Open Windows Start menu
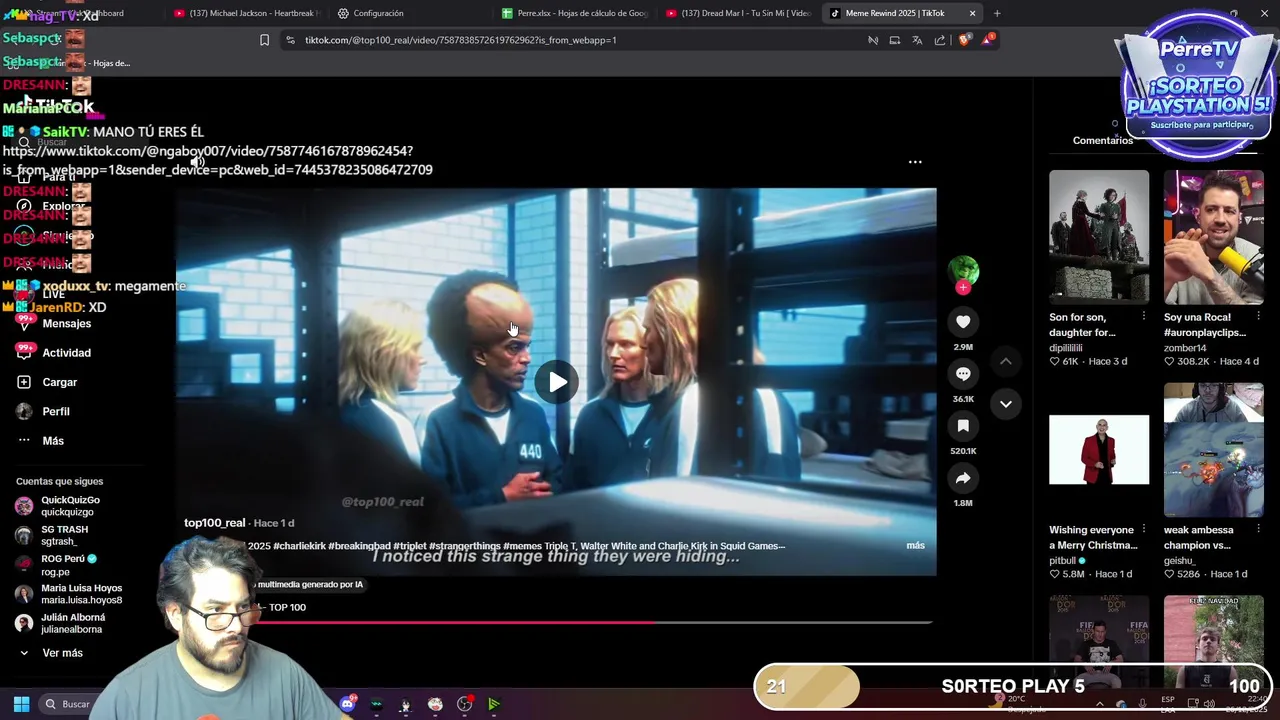This screenshot has width=1280, height=720. pos(21,704)
